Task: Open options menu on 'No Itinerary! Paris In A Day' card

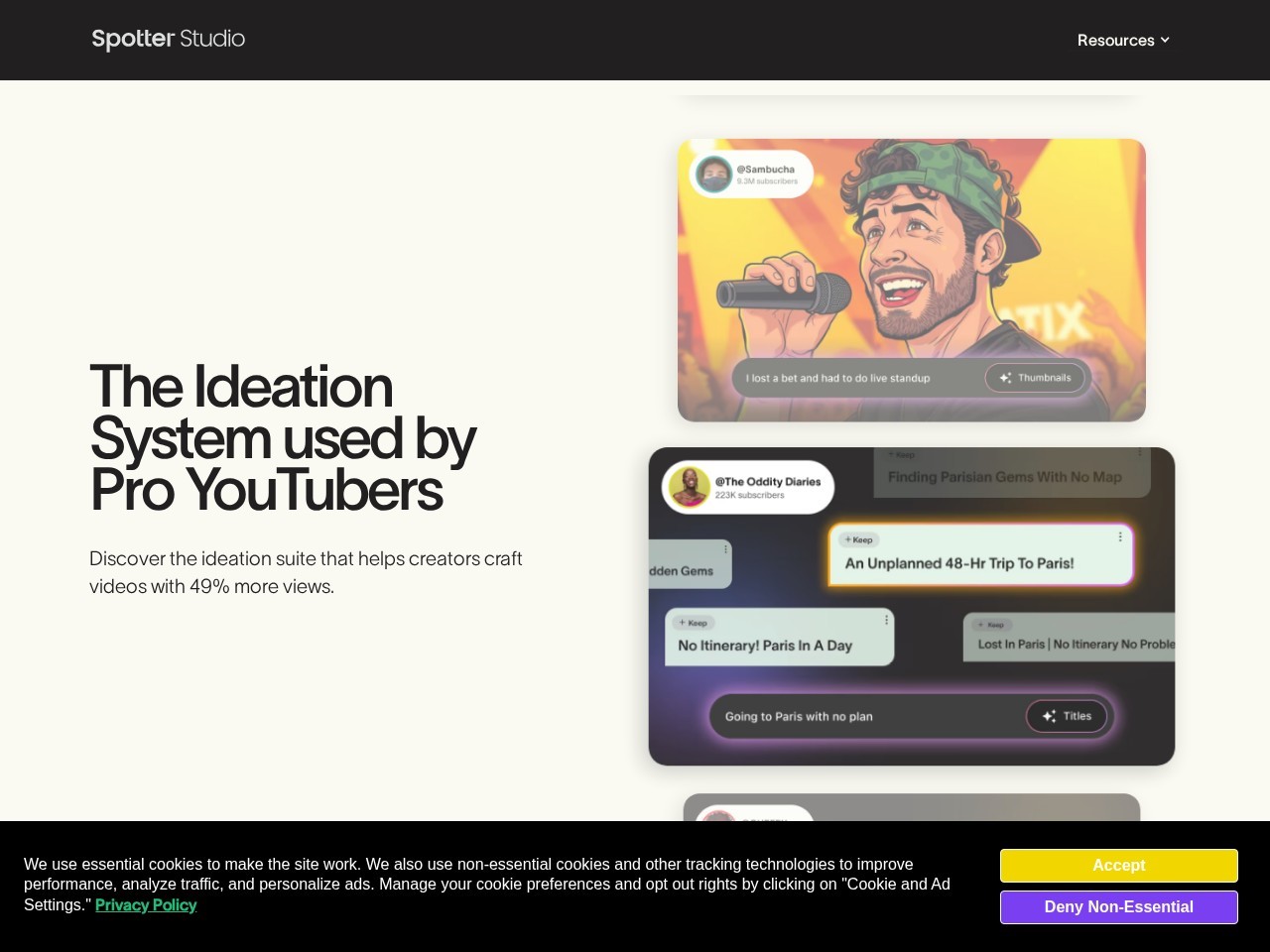Action: (x=886, y=620)
